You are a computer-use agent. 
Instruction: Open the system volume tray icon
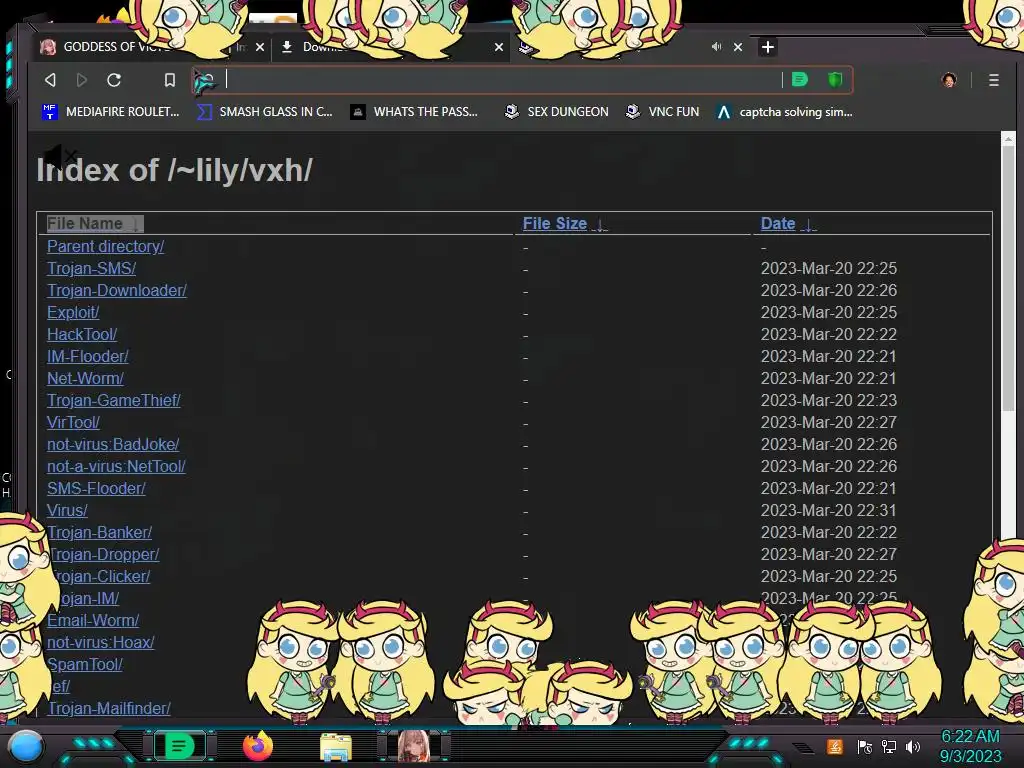click(x=913, y=746)
